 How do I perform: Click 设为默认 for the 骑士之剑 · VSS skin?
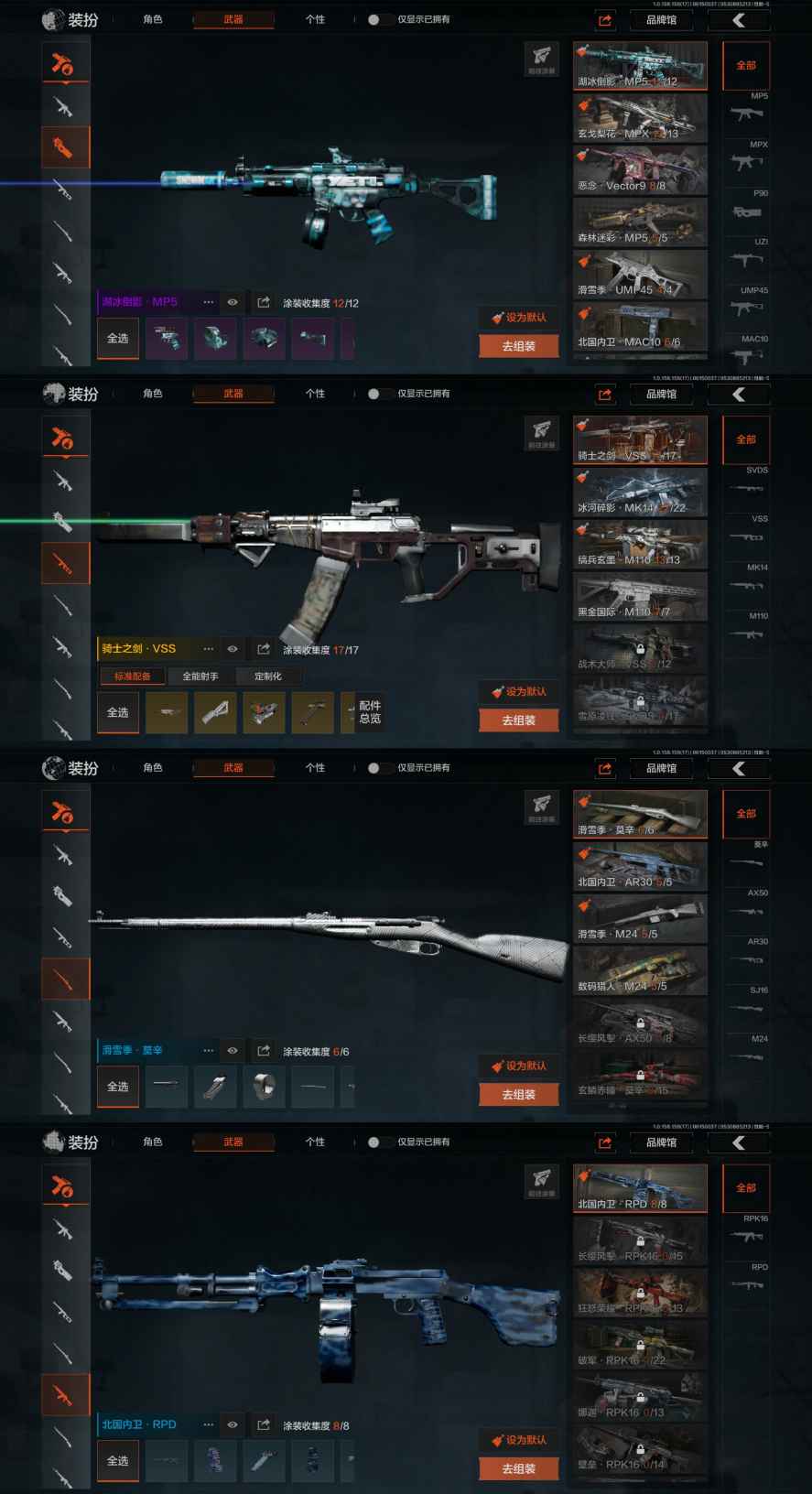[x=518, y=691]
